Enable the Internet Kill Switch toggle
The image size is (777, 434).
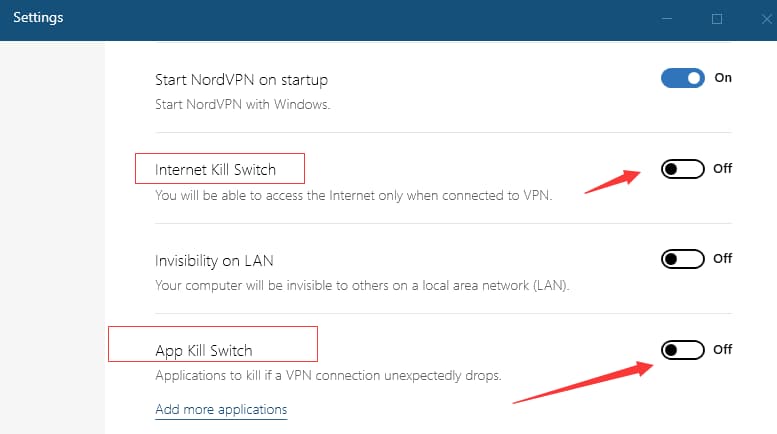[x=683, y=169]
